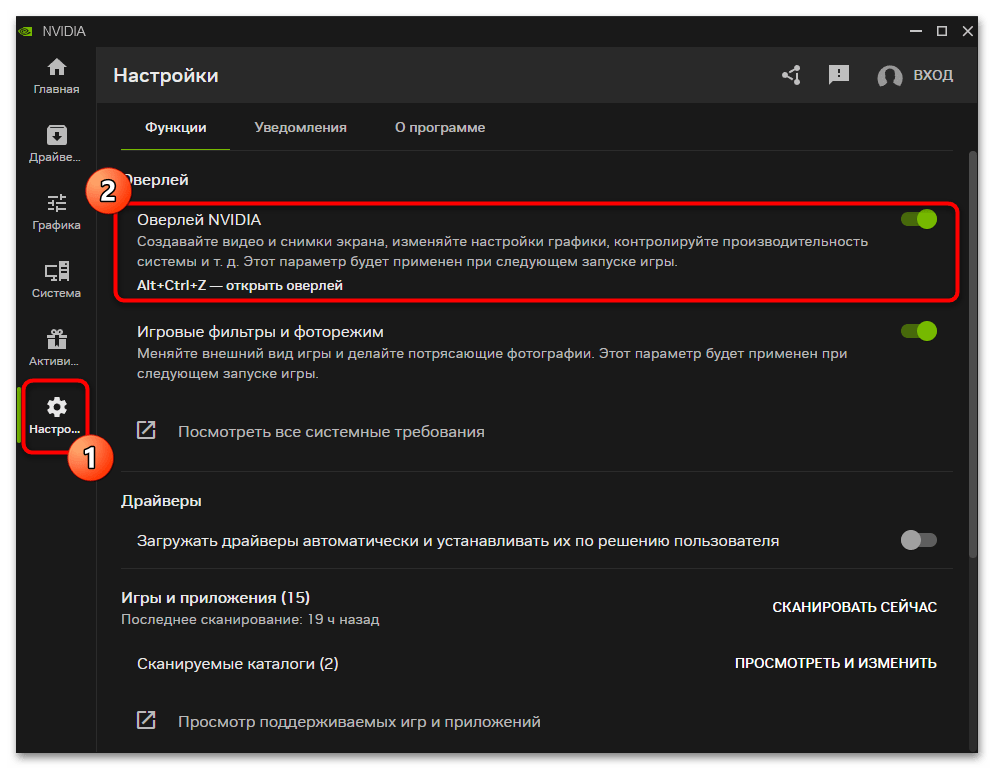This screenshot has height=769, width=994.
Task: Click Сканируемые каталоги (2) label
Action: 238,664
